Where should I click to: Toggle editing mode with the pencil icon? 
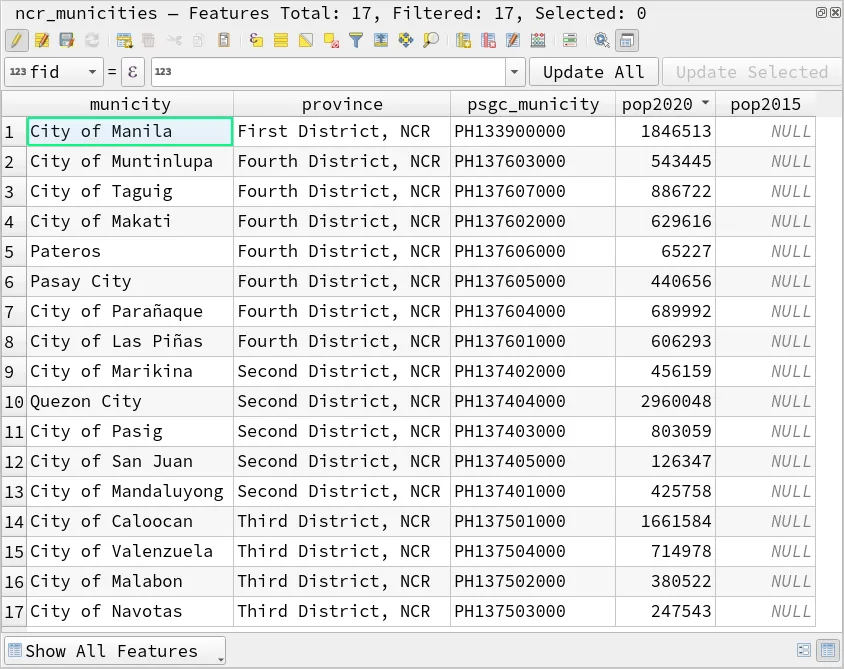pyautogui.click(x=17, y=40)
